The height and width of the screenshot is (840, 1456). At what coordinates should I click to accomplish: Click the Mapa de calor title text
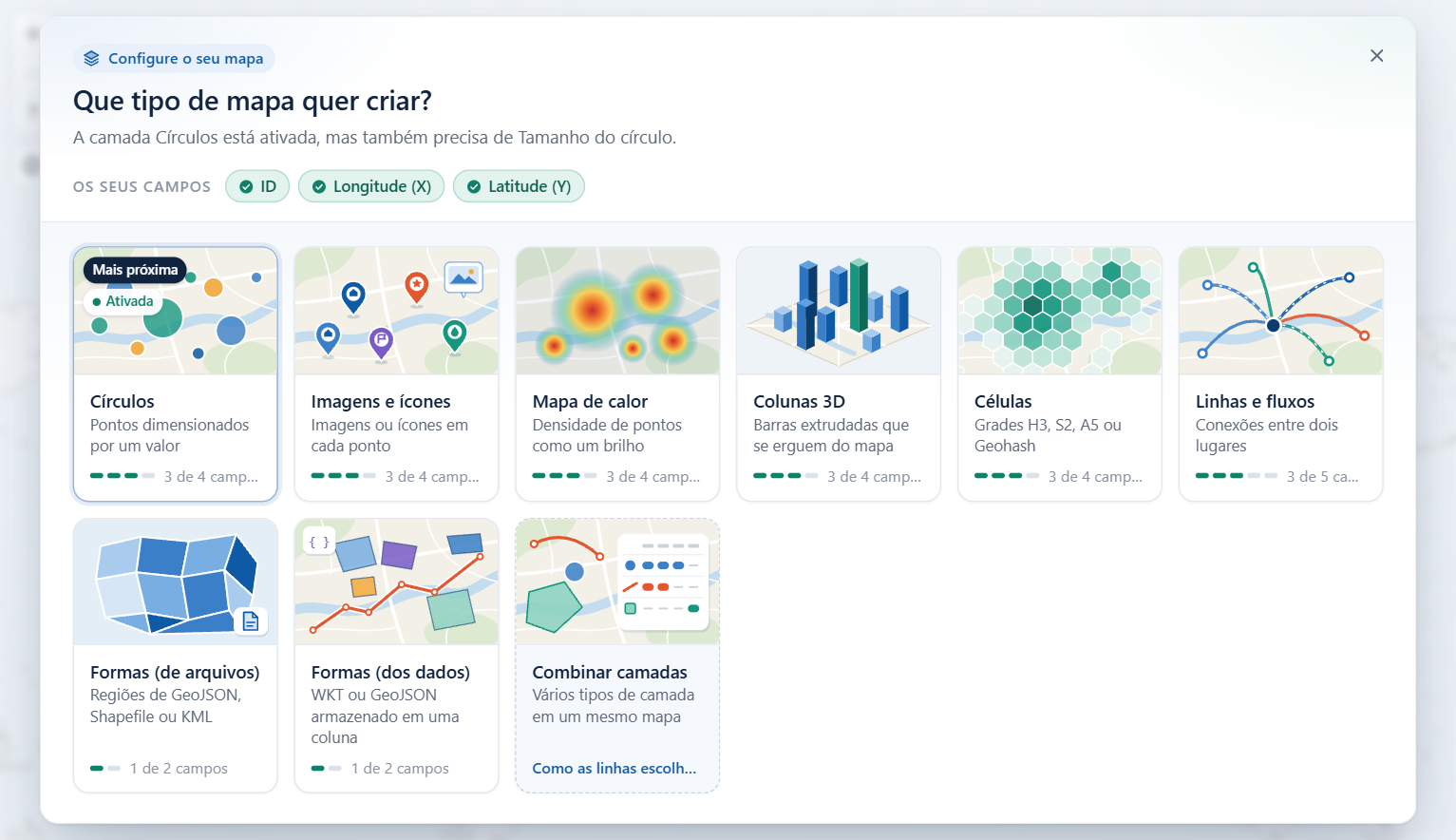click(x=590, y=402)
